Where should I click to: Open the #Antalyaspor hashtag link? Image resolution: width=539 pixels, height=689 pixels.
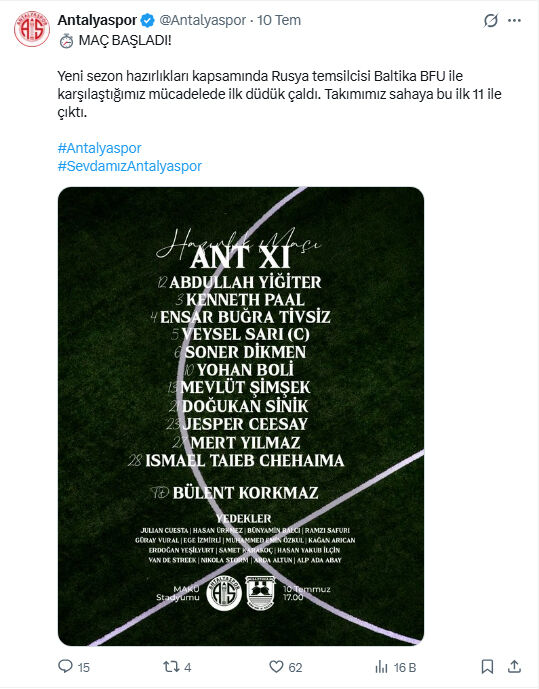tap(99, 148)
